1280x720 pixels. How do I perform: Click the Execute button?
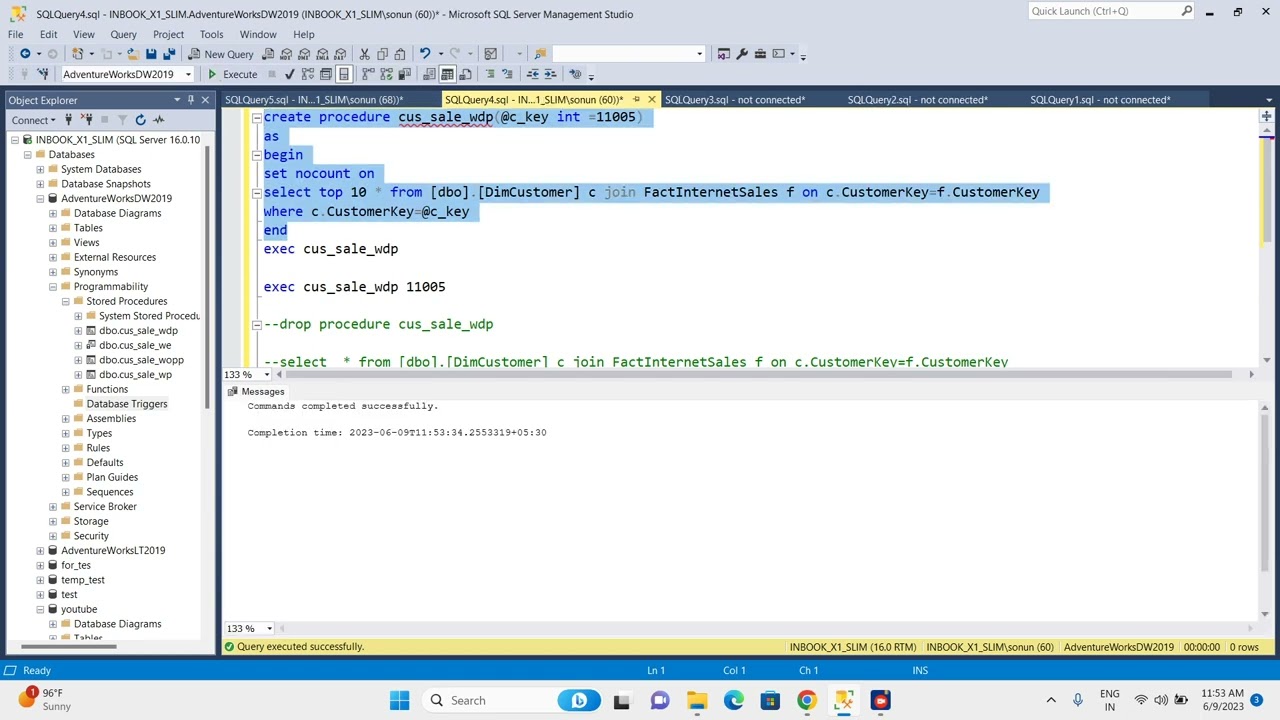(x=232, y=74)
